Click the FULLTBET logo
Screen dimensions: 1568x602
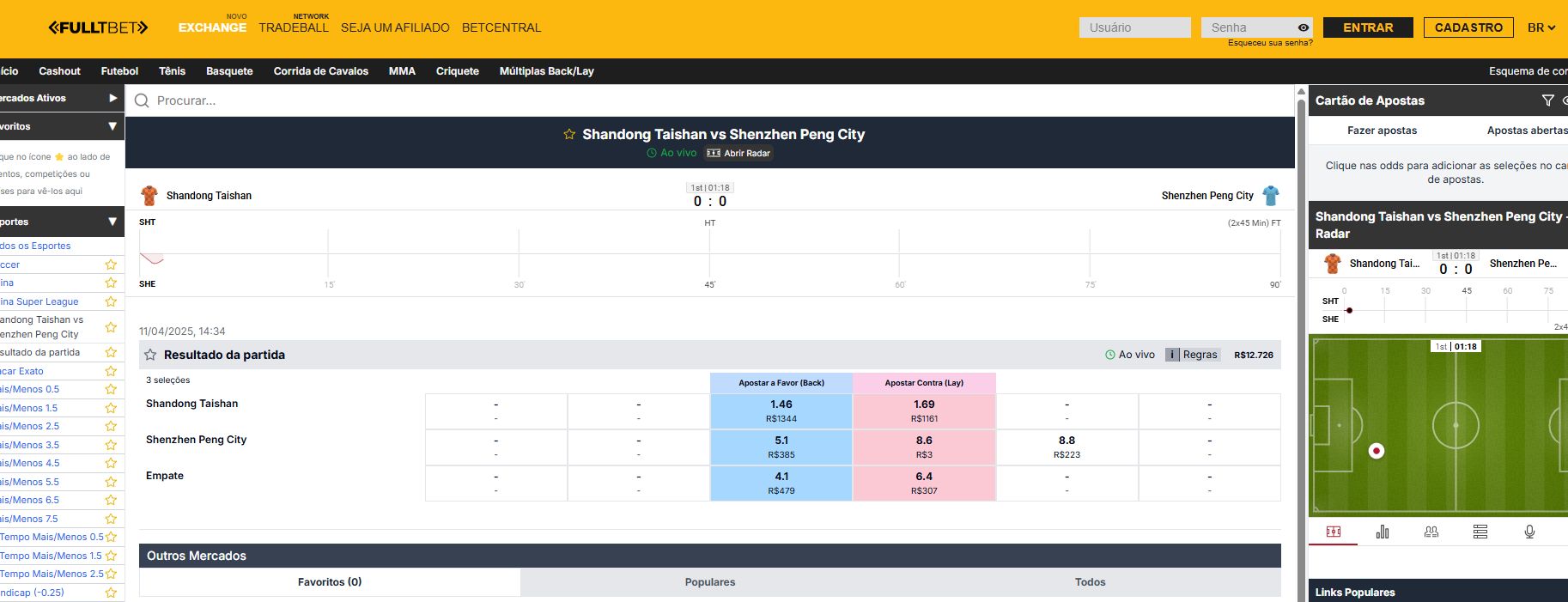98,27
